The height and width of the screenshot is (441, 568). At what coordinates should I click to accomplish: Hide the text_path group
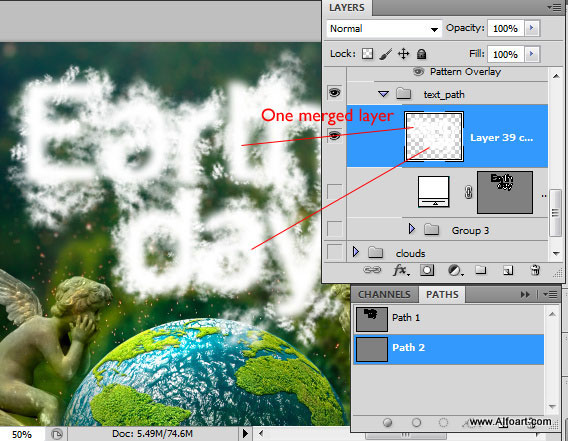click(334, 93)
